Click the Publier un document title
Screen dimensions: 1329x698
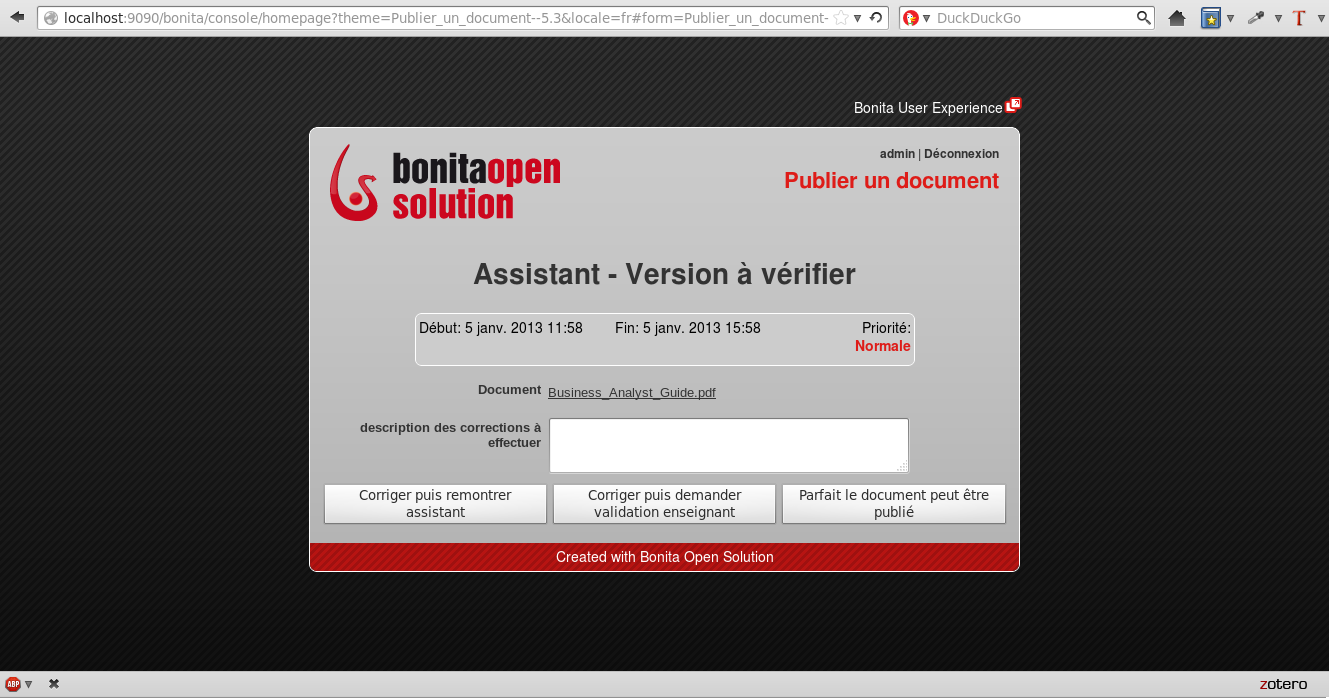[x=891, y=181]
